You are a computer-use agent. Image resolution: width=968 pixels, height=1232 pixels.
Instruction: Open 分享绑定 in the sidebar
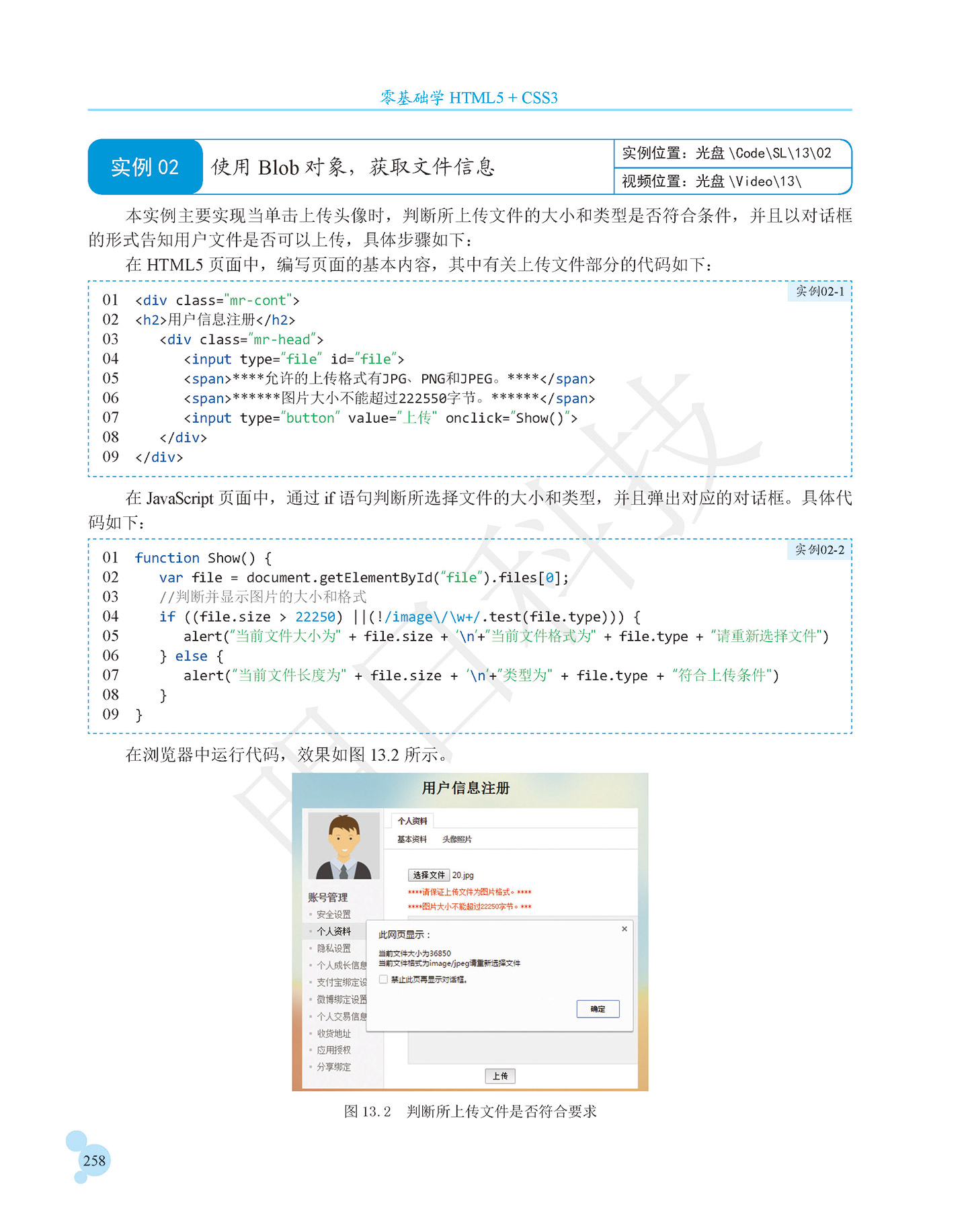tap(333, 1067)
